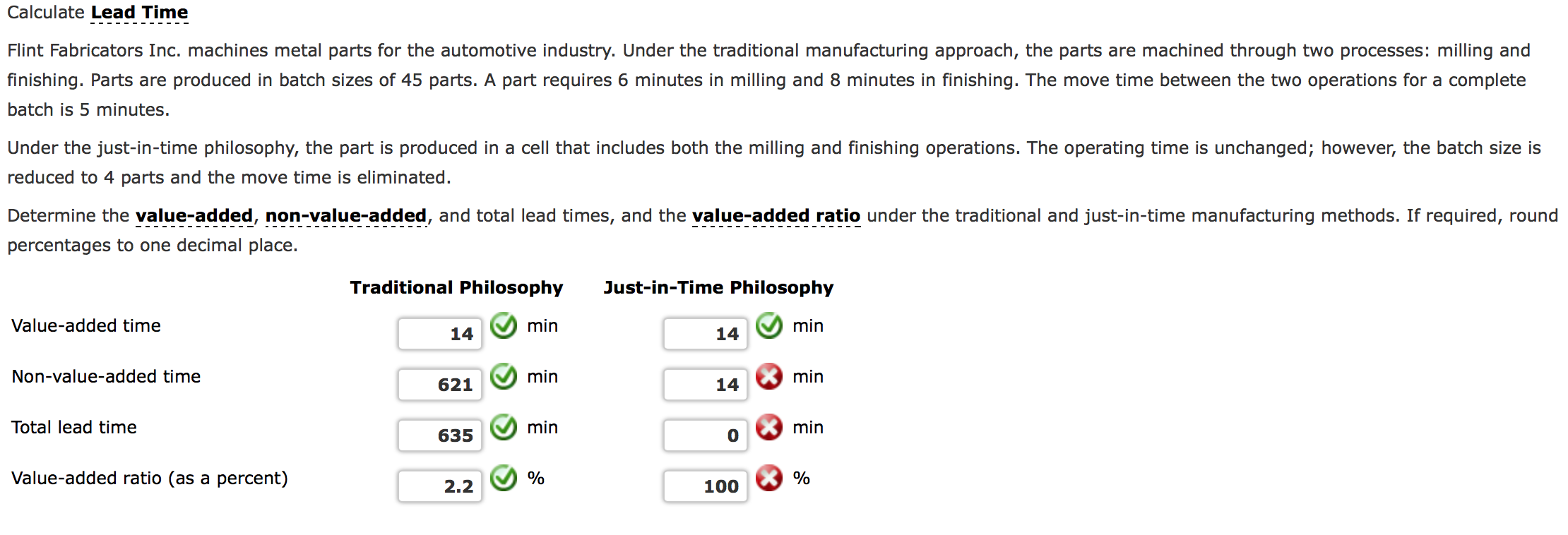Click the green checkmark beside JIT value-added time

point(768,326)
